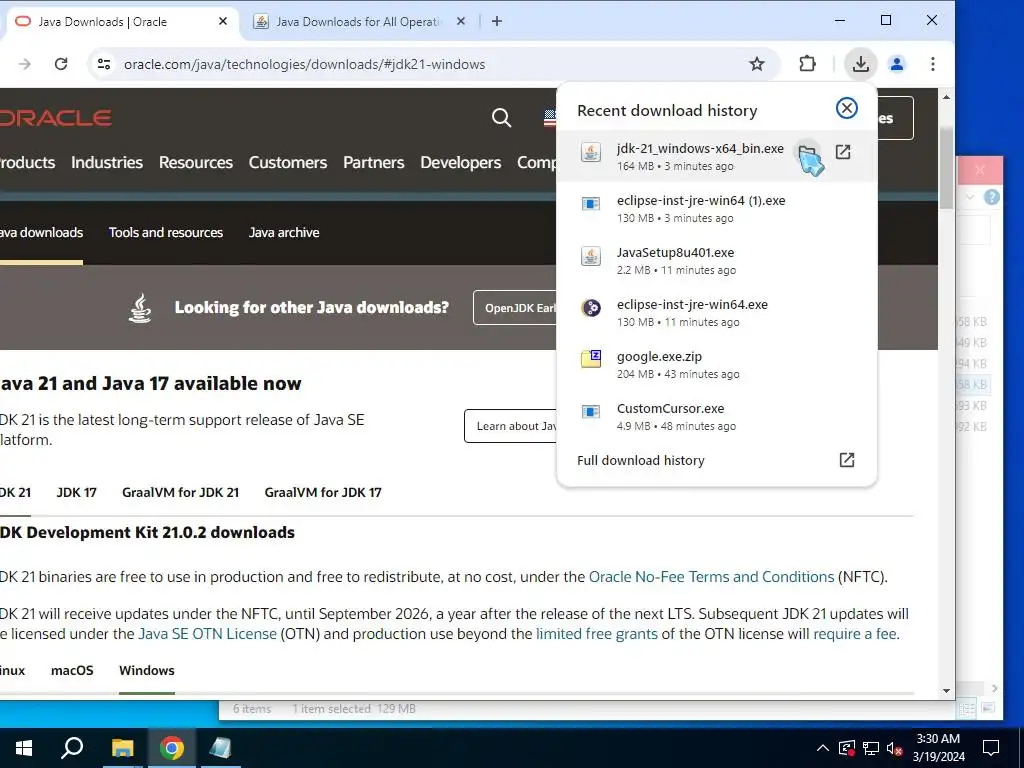The height and width of the screenshot is (768, 1024).
Task: Click the page scrollbar up arrow
Action: (946, 97)
